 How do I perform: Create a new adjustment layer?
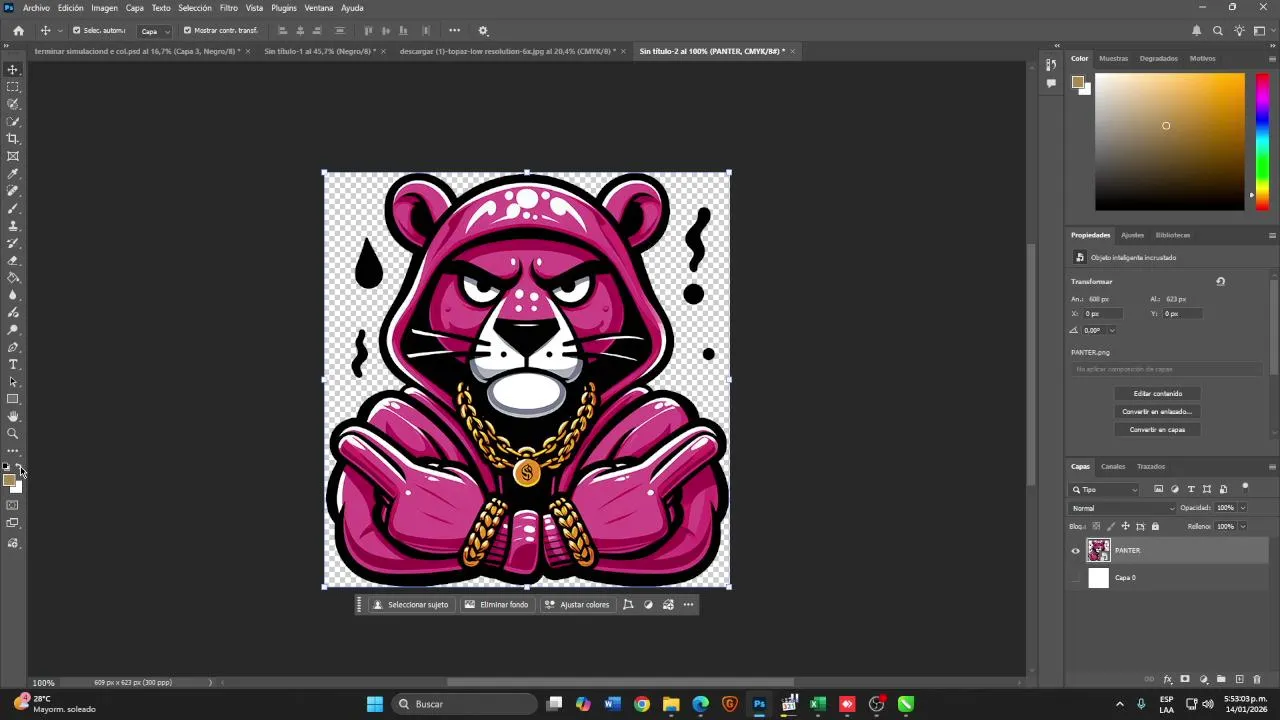(x=1204, y=679)
